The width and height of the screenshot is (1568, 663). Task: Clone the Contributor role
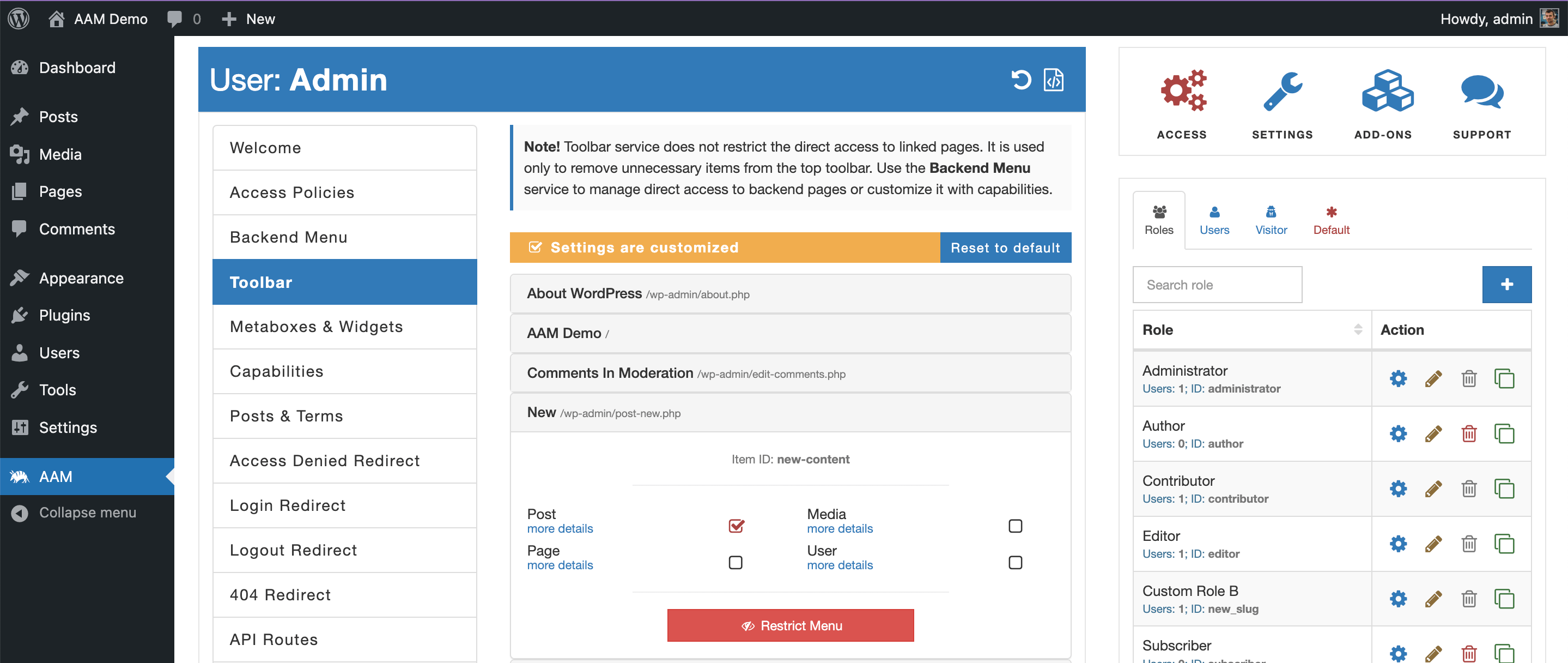(x=1504, y=489)
